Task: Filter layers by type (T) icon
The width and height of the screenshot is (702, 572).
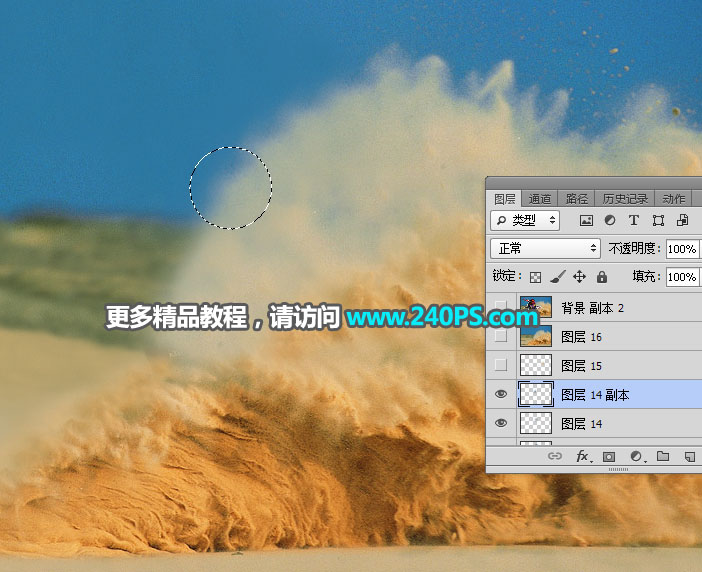Action: click(634, 220)
